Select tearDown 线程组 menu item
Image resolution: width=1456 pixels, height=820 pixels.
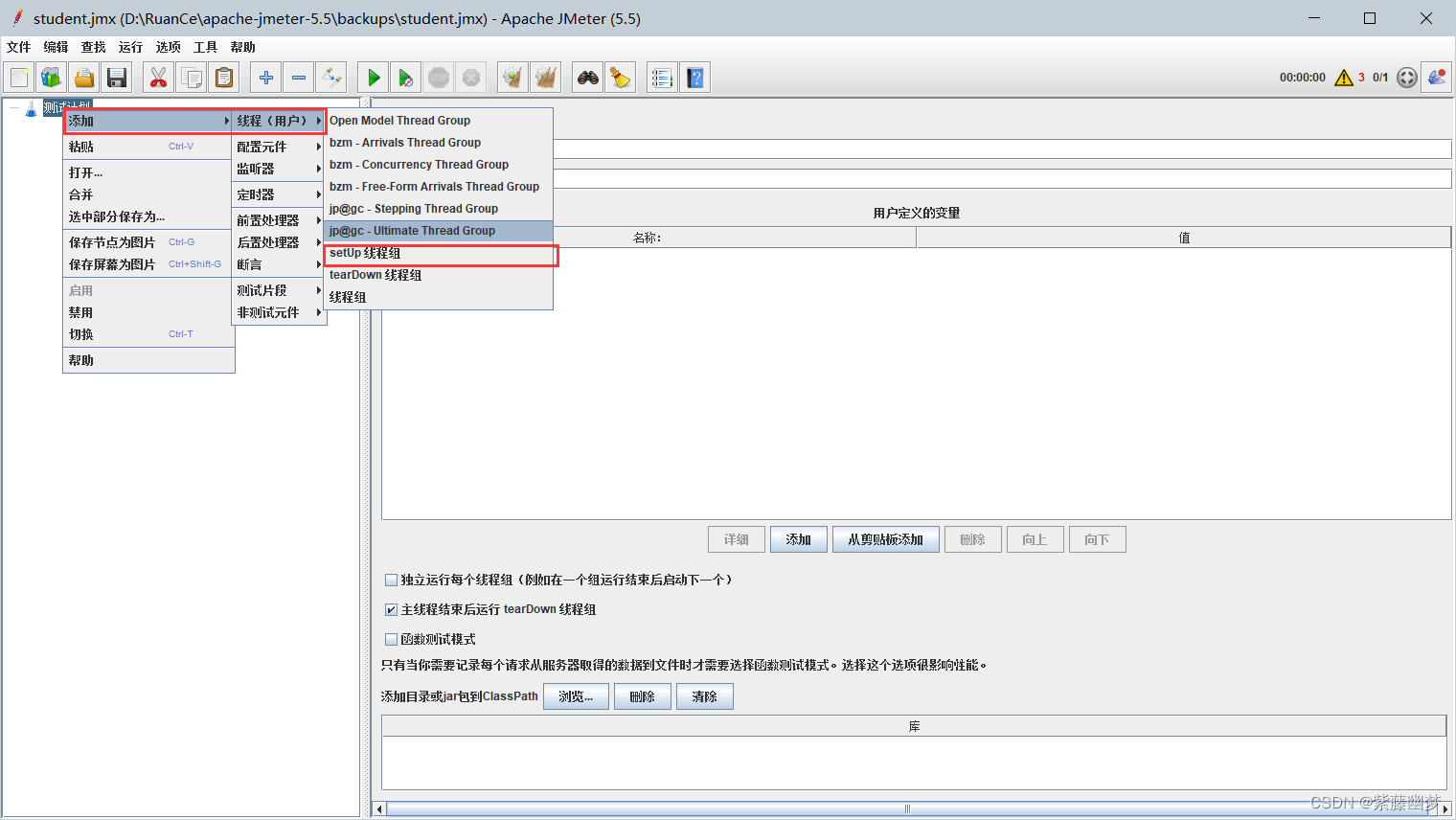click(x=439, y=275)
